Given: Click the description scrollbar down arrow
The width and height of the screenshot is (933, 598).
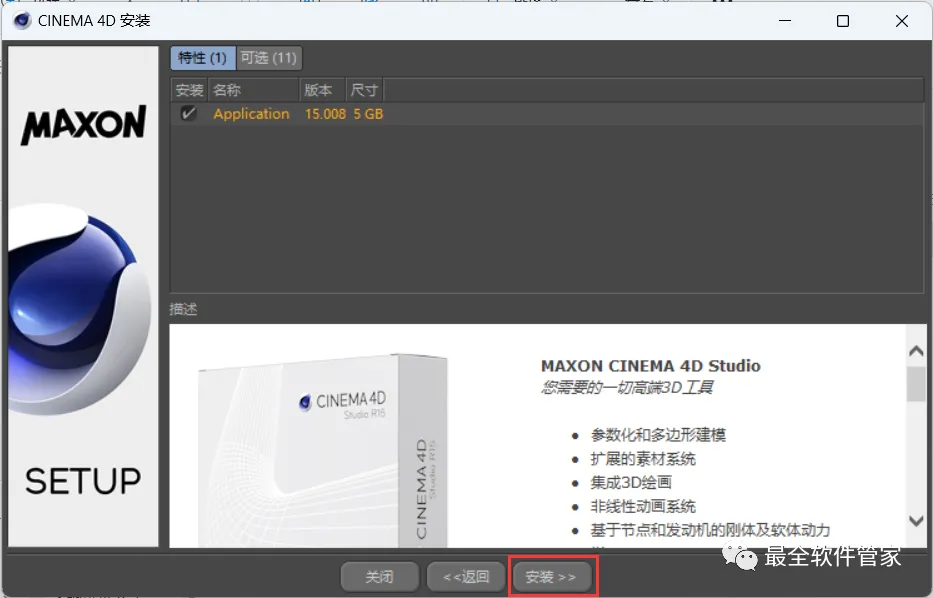Looking at the screenshot, I should (x=916, y=521).
